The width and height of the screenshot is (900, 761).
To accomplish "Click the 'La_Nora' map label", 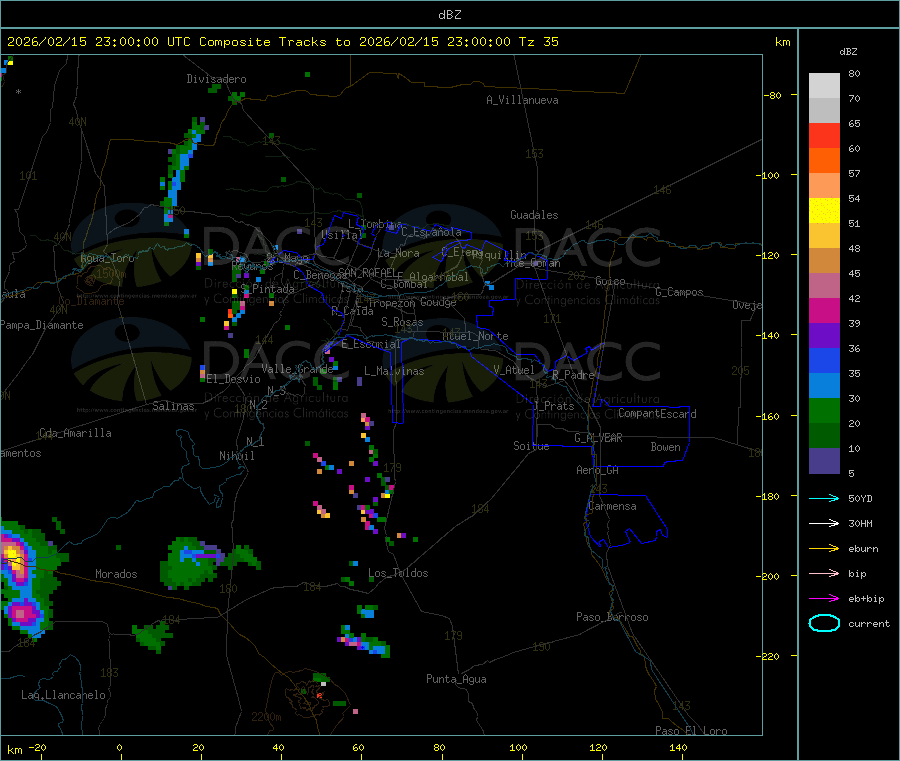I will 398,253.
